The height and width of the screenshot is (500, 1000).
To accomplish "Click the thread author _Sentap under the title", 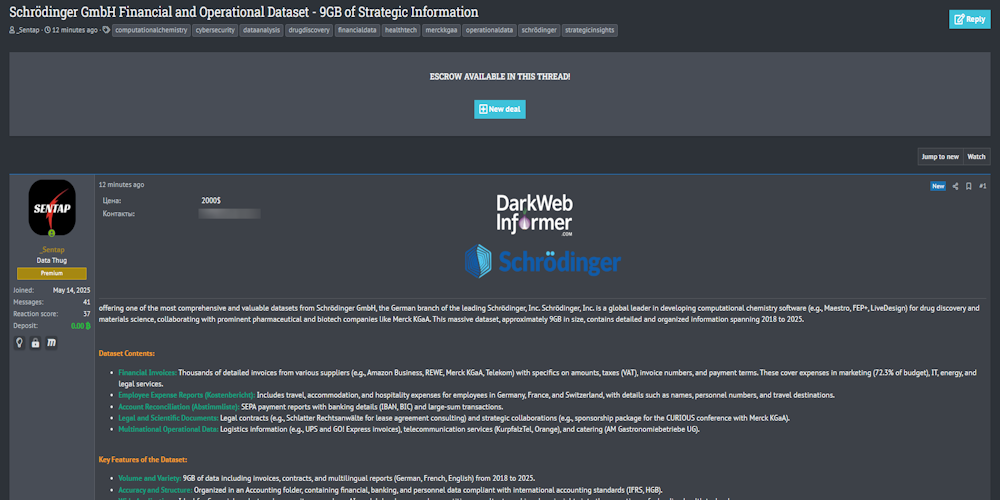I will tap(26, 31).
